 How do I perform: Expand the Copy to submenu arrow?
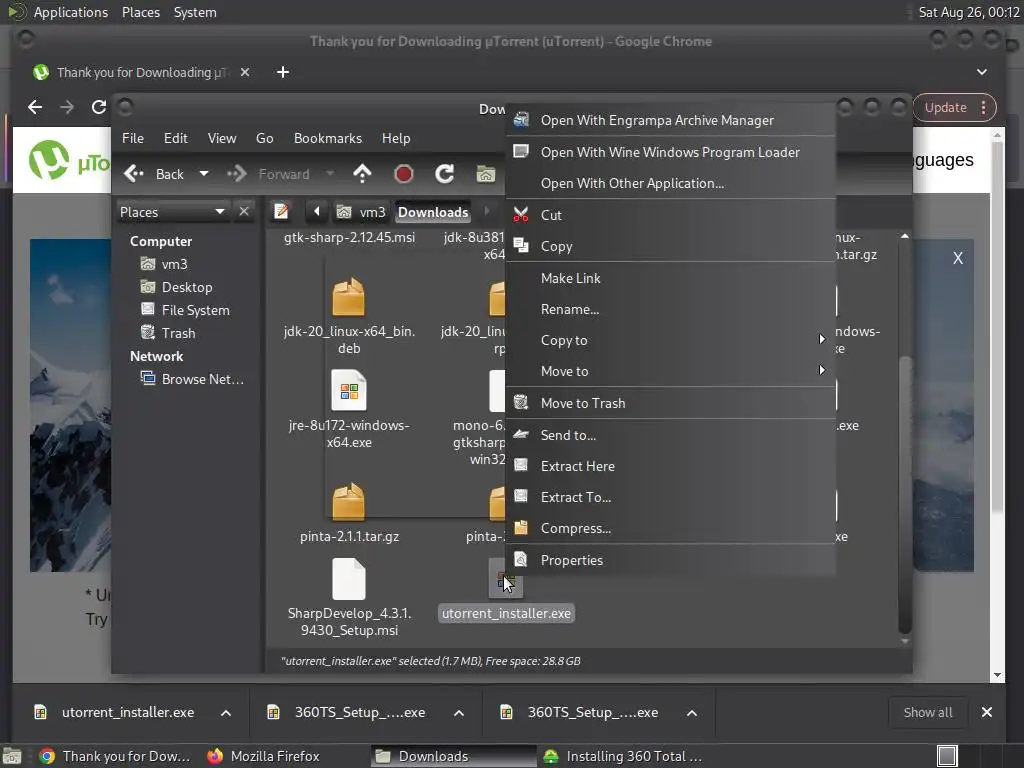(822, 339)
